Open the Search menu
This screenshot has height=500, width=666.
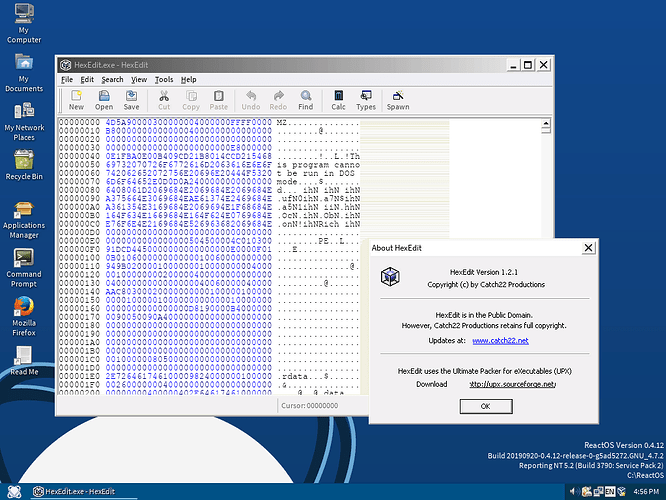[112, 79]
